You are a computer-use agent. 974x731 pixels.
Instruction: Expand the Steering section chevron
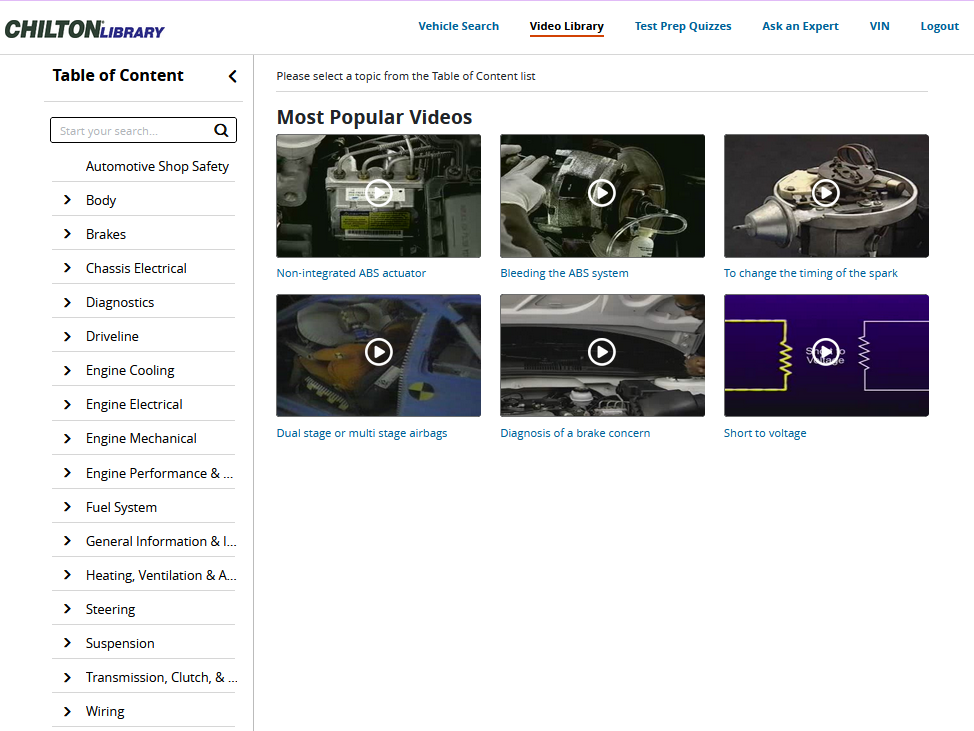click(67, 609)
